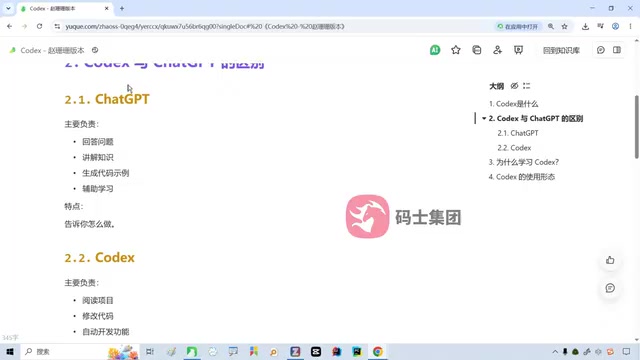Start presentation mode with the presenter icon
640x360 pixels.
[518, 50]
